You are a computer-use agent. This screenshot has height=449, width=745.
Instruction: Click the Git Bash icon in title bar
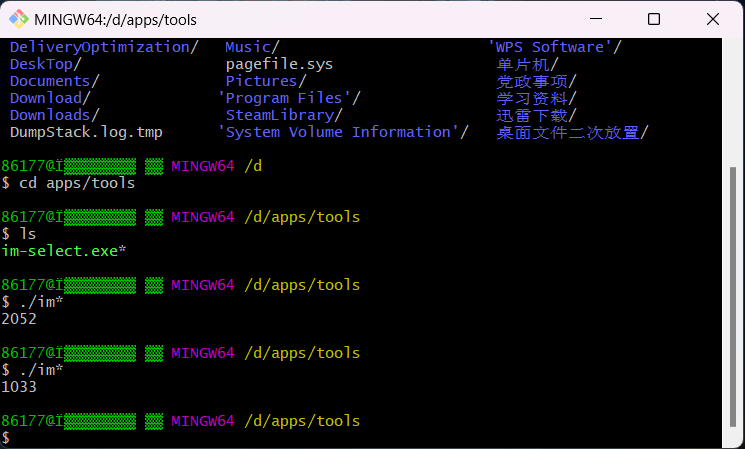click(x=19, y=19)
